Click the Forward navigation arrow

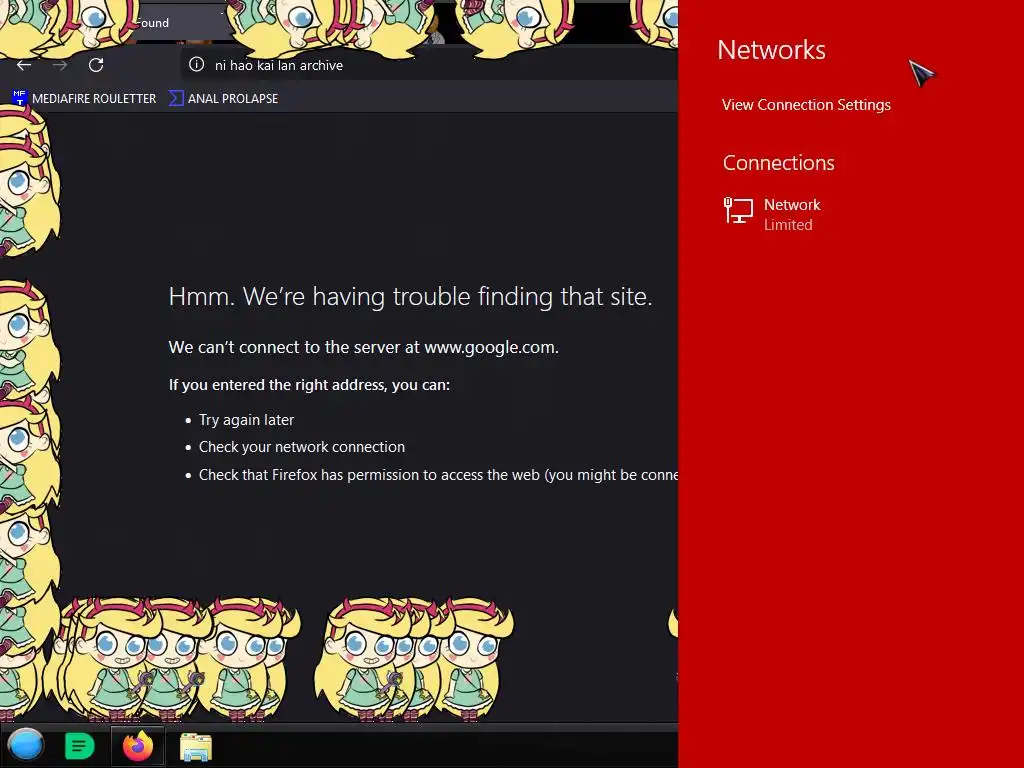coord(60,65)
